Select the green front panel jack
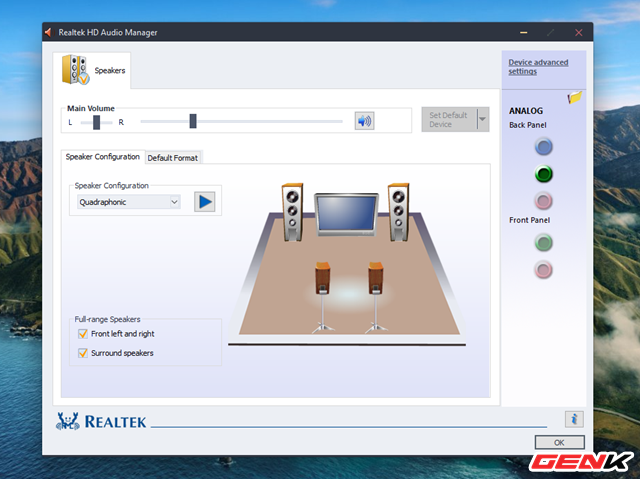The width and height of the screenshot is (640, 479). [544, 241]
